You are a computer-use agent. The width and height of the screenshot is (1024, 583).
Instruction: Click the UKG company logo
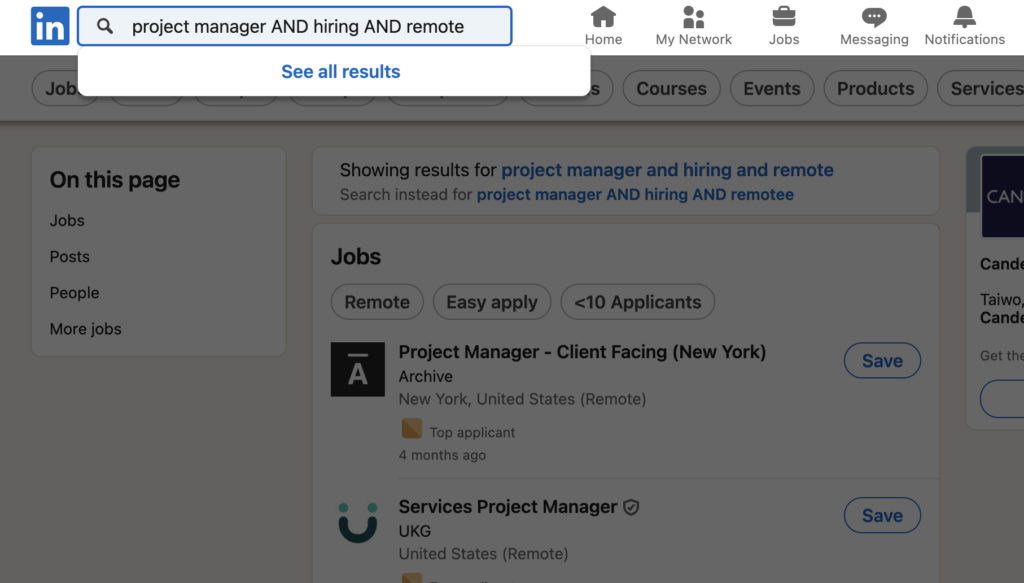click(358, 523)
